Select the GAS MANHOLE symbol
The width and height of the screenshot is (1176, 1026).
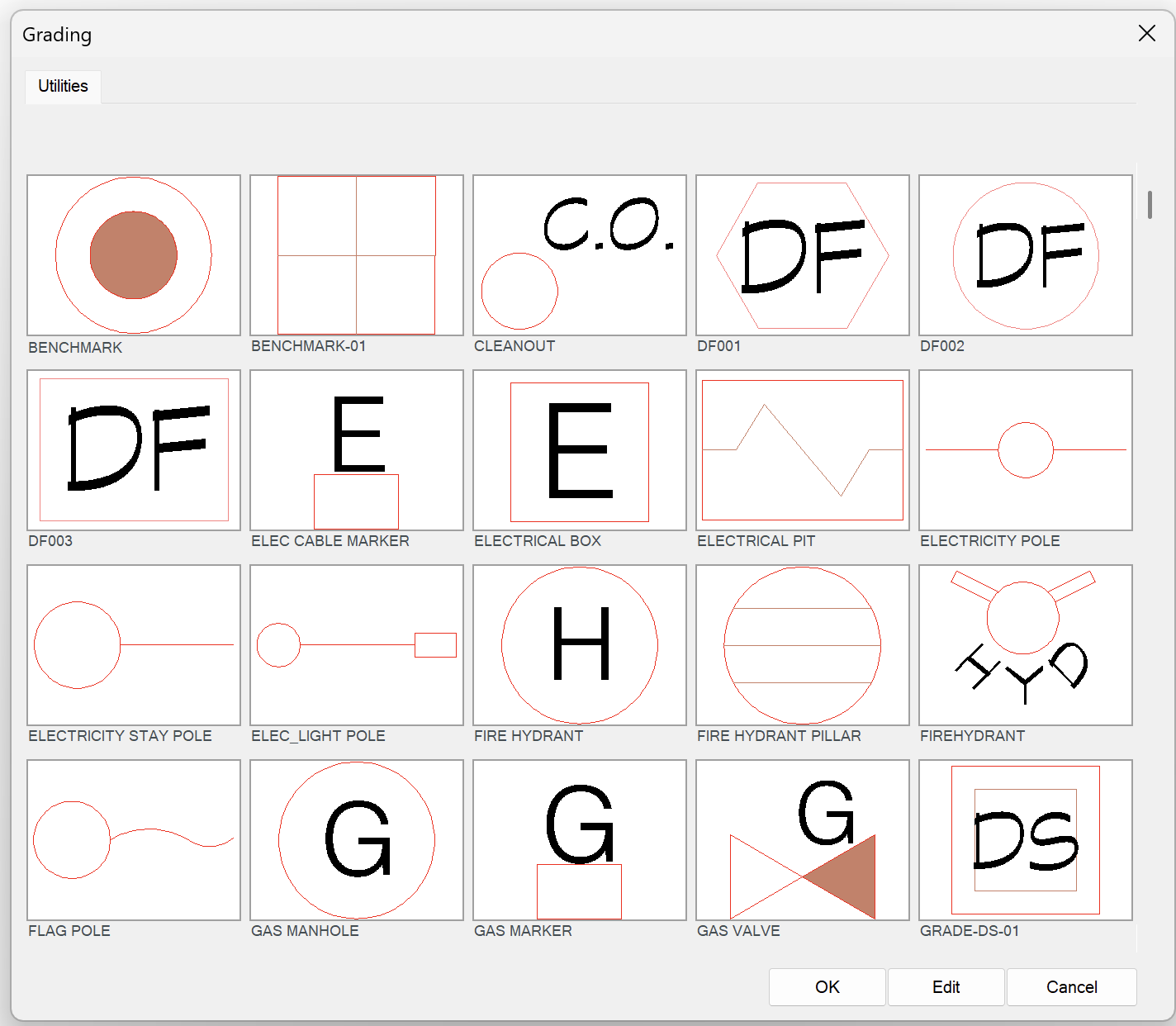coord(357,840)
